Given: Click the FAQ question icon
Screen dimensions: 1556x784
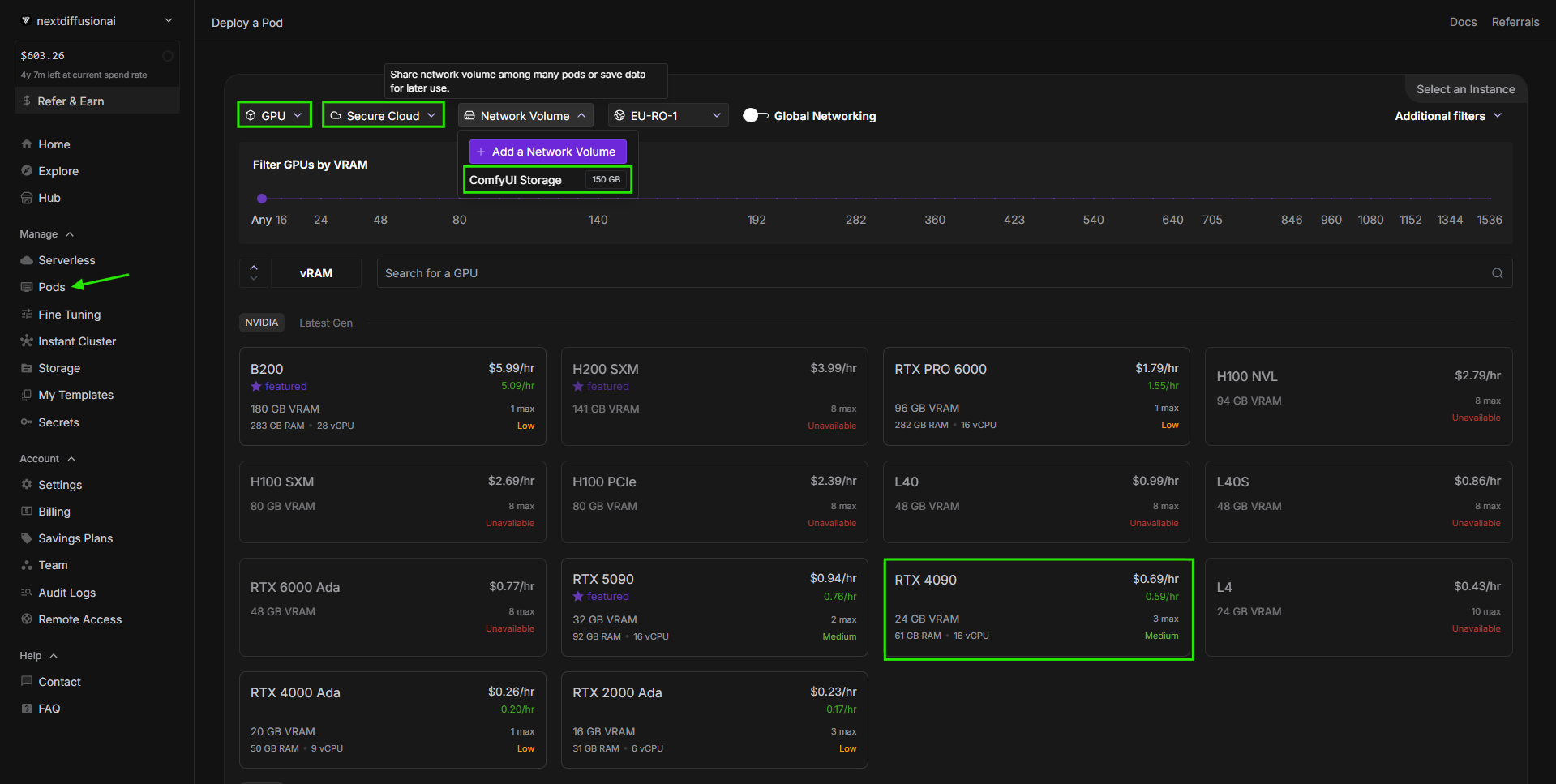Looking at the screenshot, I should click(27, 709).
